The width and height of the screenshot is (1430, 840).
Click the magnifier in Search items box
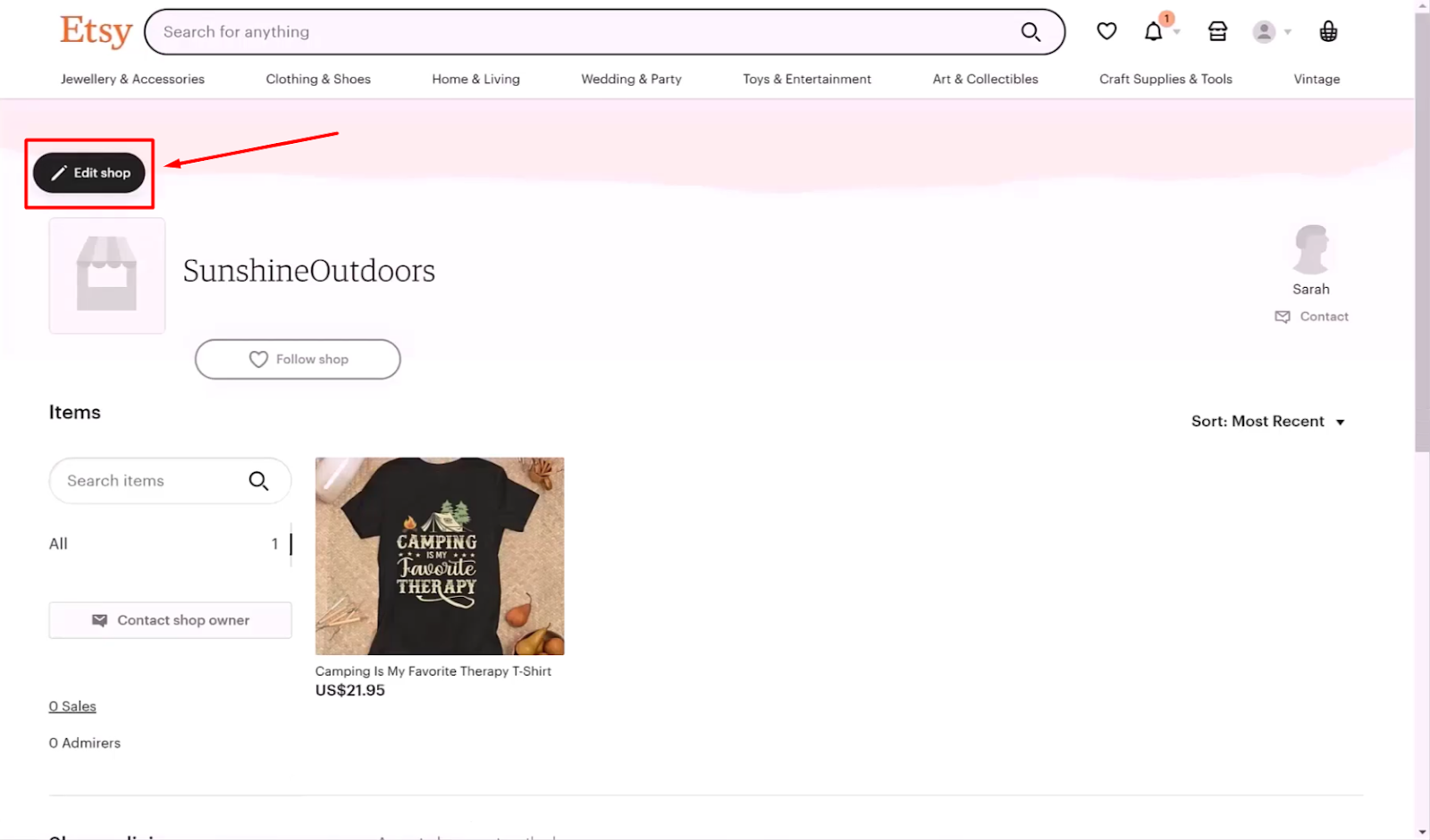click(258, 481)
